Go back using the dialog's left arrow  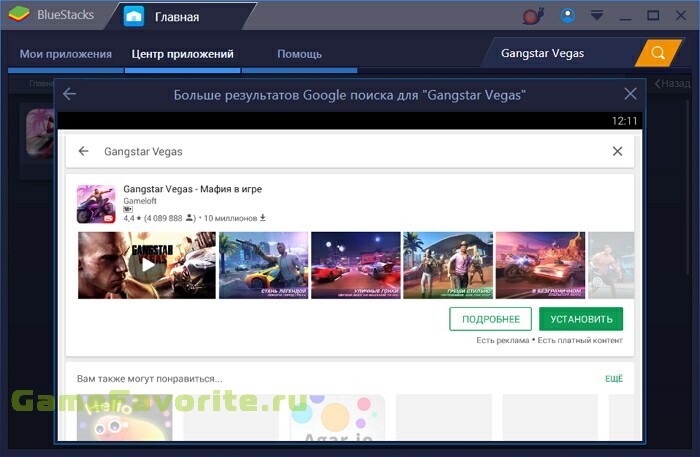(x=69, y=94)
